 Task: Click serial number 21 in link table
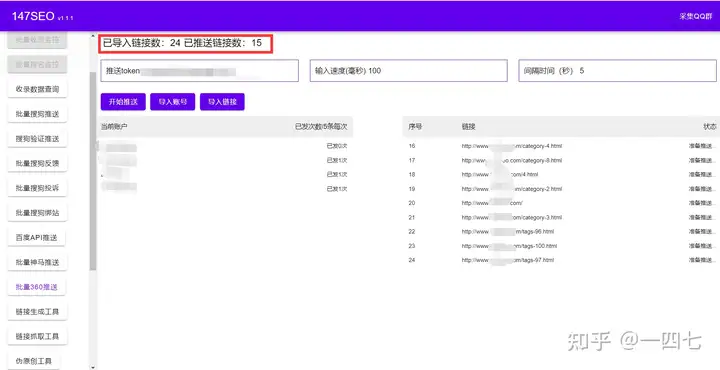[x=411, y=217]
